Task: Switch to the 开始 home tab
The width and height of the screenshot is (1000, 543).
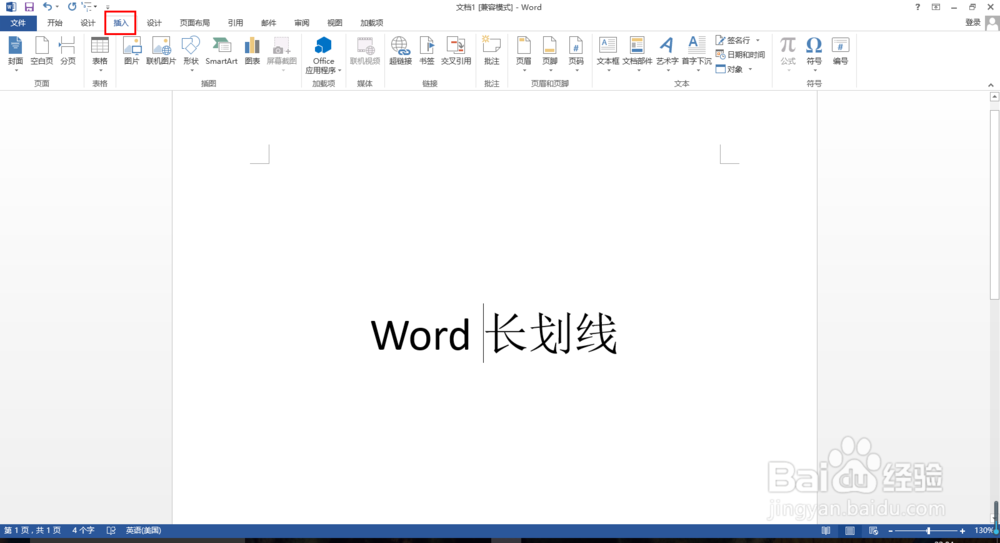Action: pyautogui.click(x=55, y=23)
